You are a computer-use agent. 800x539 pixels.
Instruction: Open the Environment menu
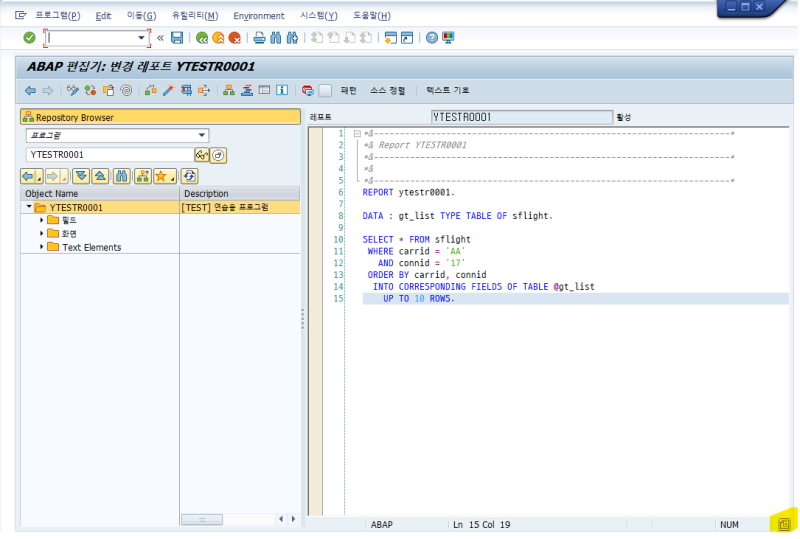(x=259, y=16)
